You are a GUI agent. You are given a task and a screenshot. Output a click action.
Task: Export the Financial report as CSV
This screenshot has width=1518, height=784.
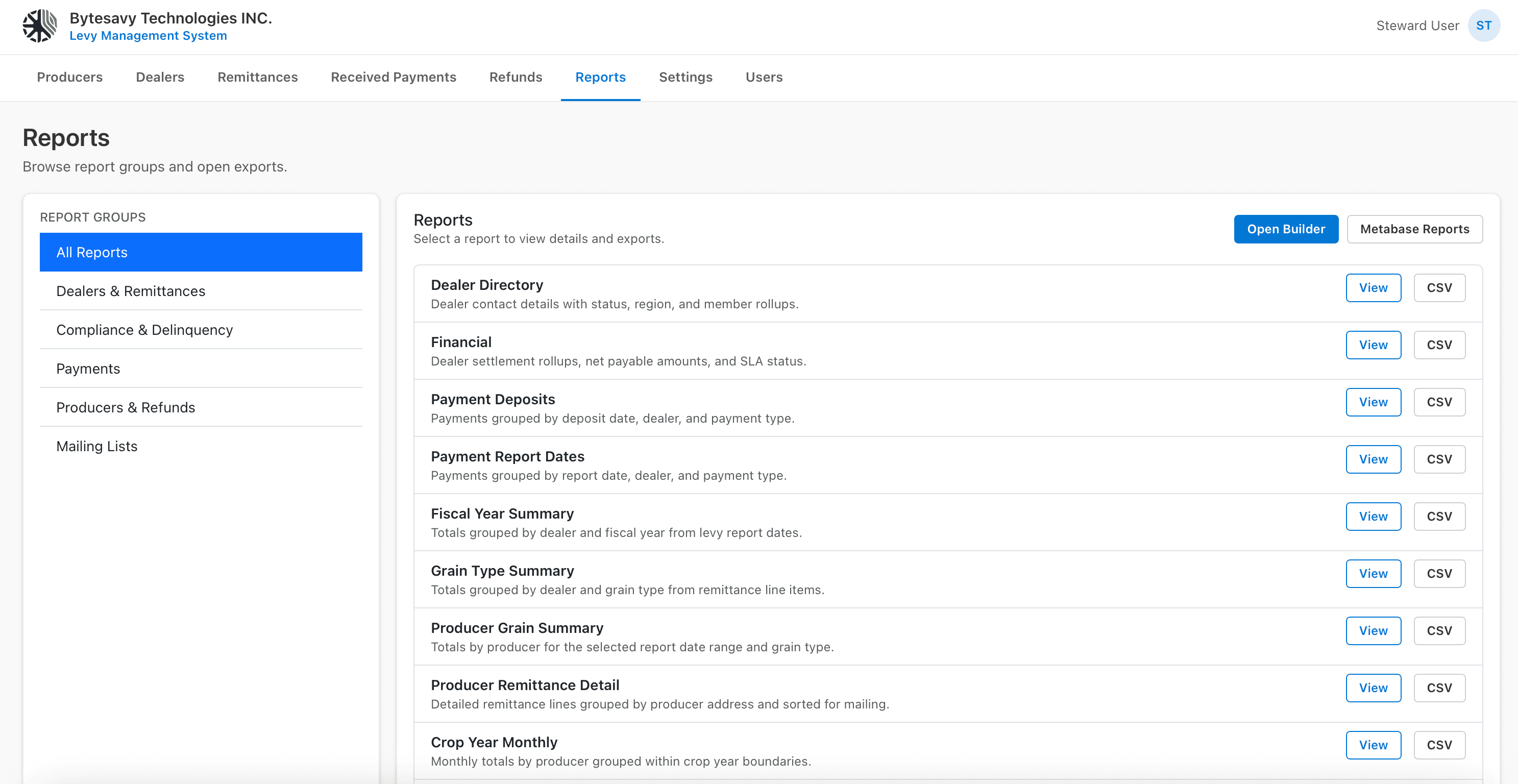click(x=1439, y=345)
